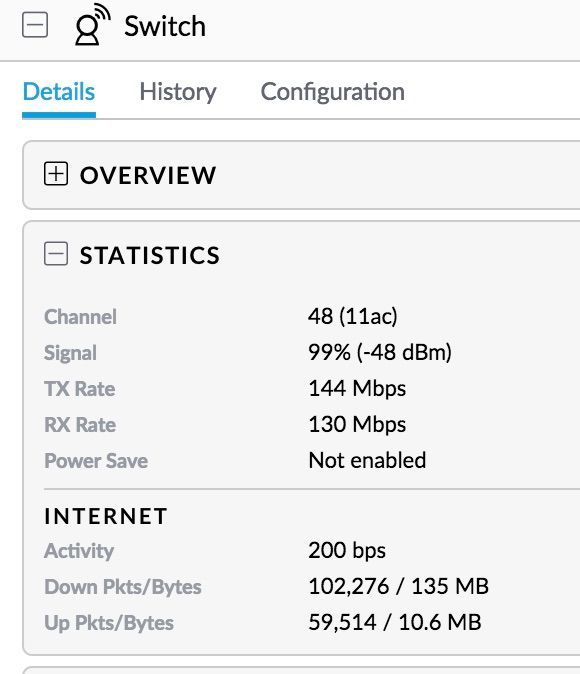Click the INTERNET subsection heading
Image resolution: width=580 pixels, height=674 pixels.
[106, 516]
